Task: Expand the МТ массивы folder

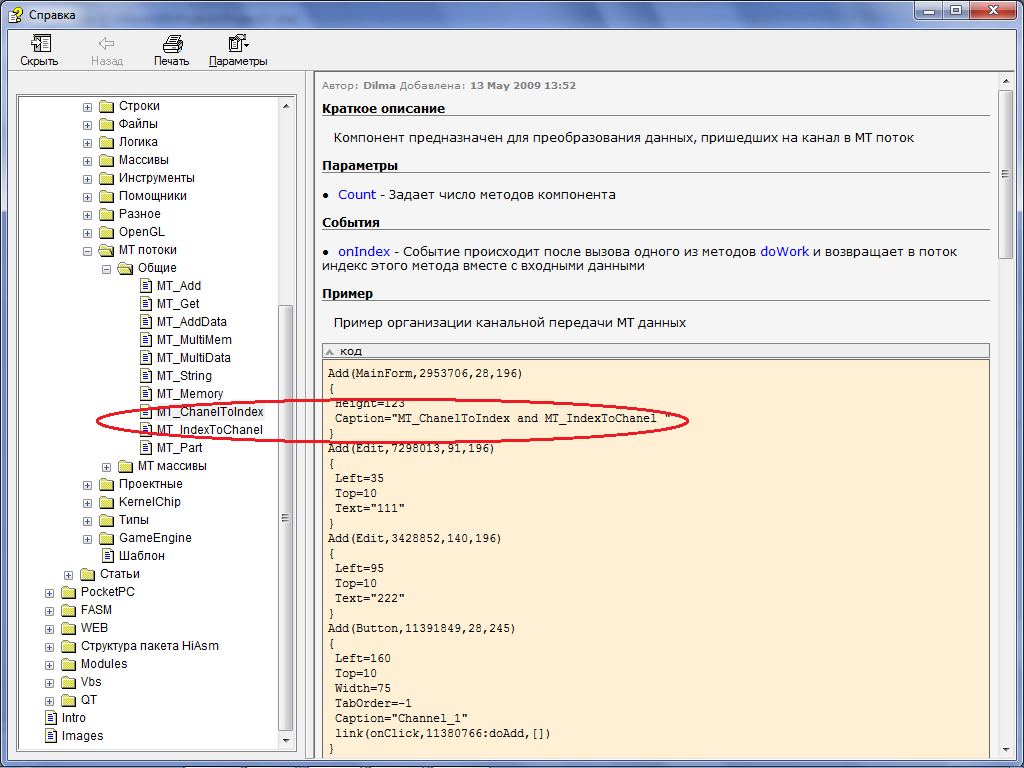Action: [107, 466]
